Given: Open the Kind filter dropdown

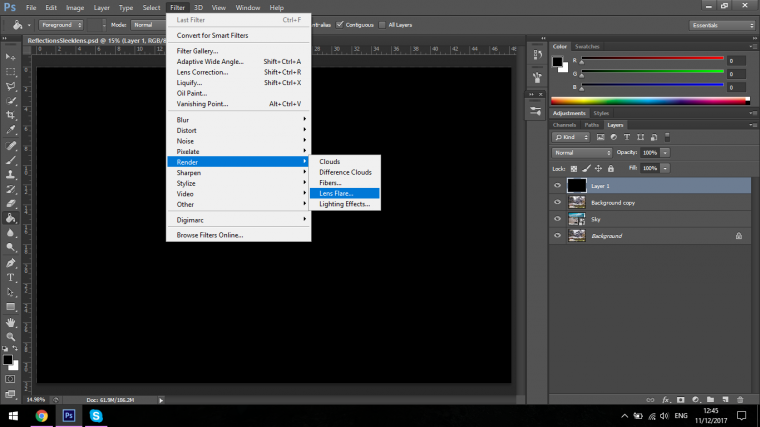Looking at the screenshot, I should (570, 137).
